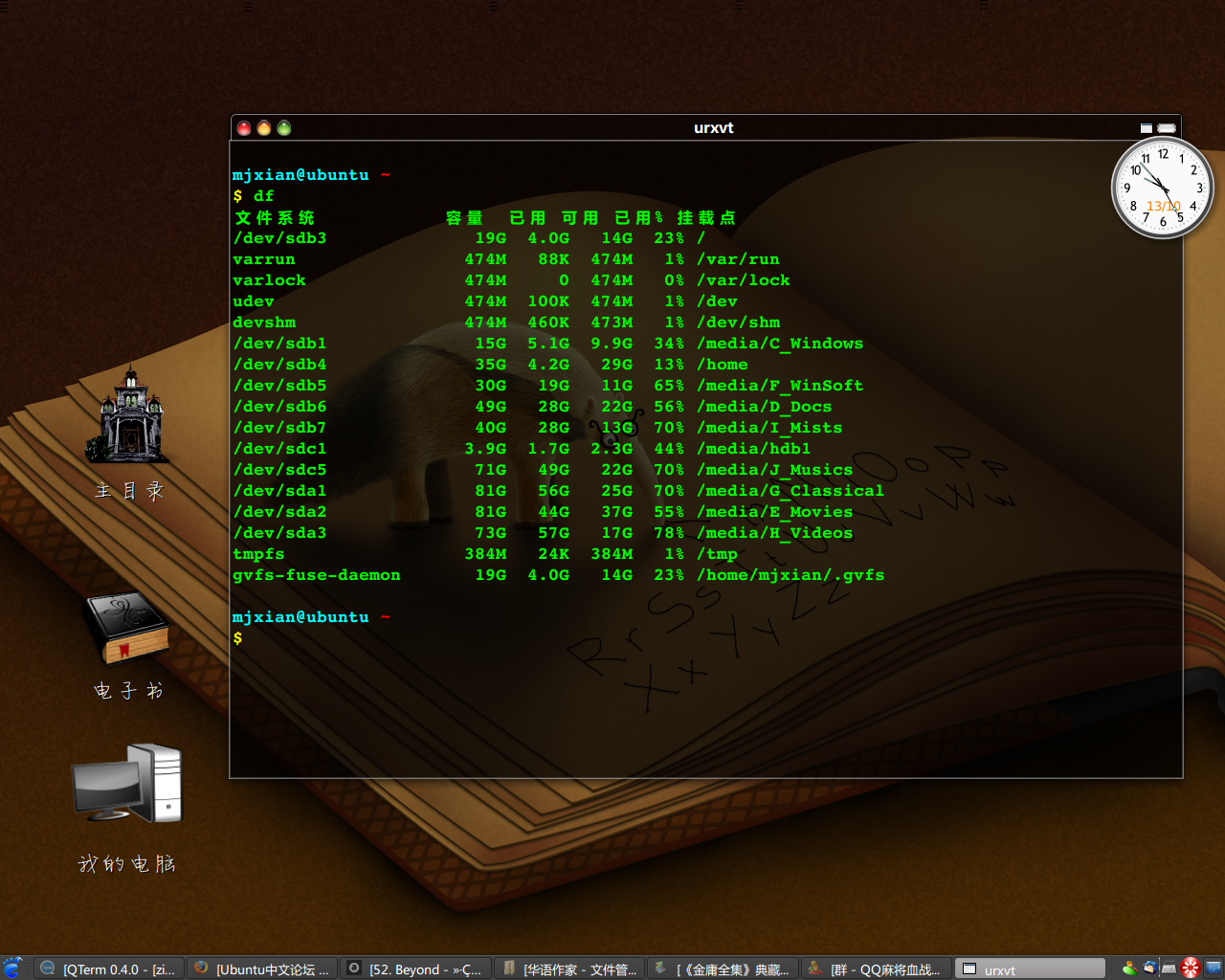Screen dimensions: 1225x980
Task: Click the keyboard tray icon
Action: click(1169, 969)
